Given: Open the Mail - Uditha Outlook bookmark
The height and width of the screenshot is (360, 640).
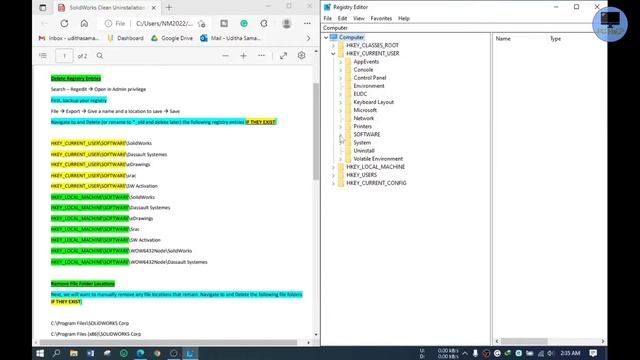Looking at the screenshot, I should click(230, 38).
